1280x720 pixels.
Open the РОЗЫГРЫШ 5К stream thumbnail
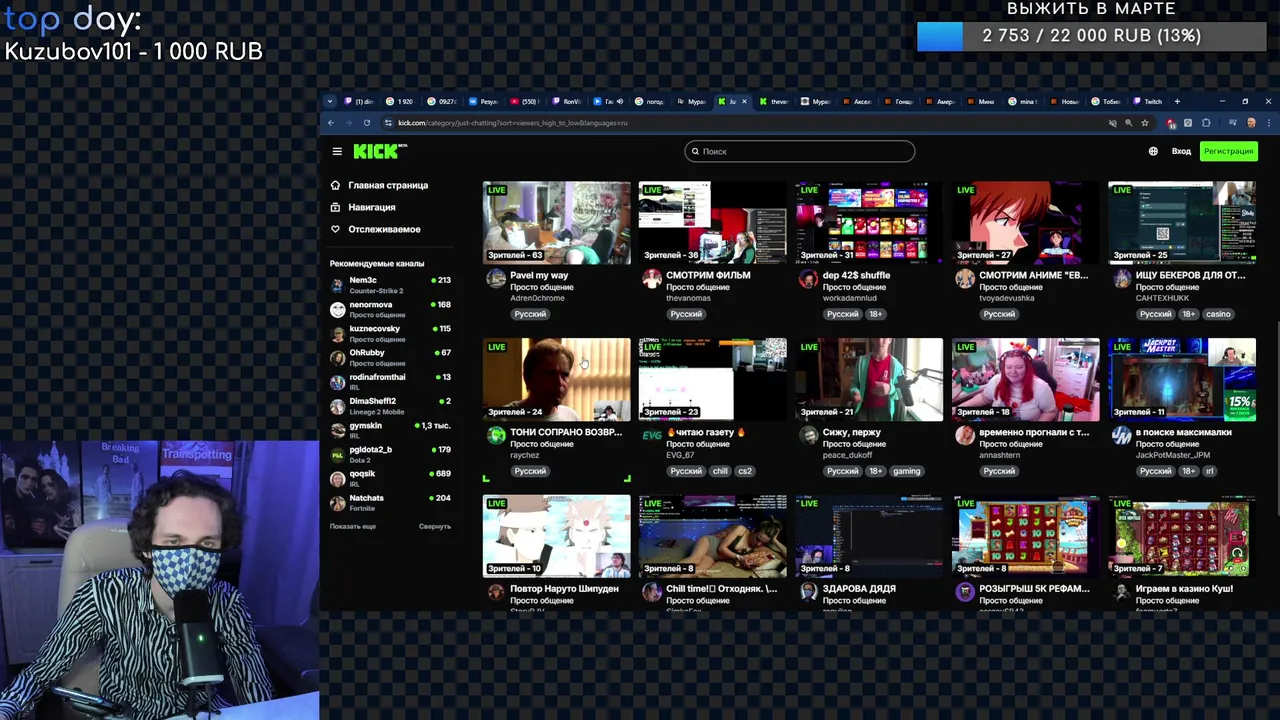point(1025,536)
